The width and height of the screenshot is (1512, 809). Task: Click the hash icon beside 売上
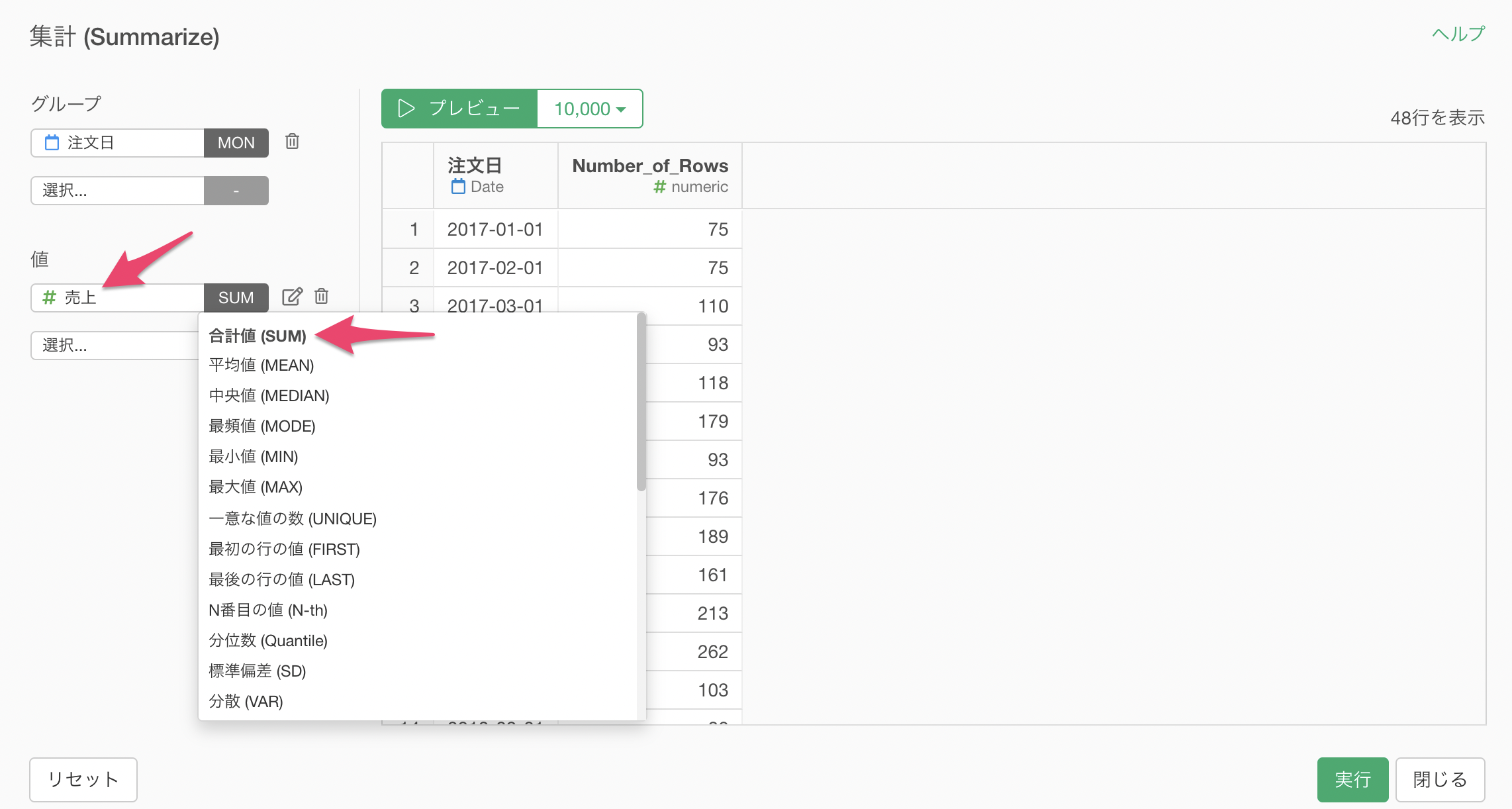click(49, 298)
